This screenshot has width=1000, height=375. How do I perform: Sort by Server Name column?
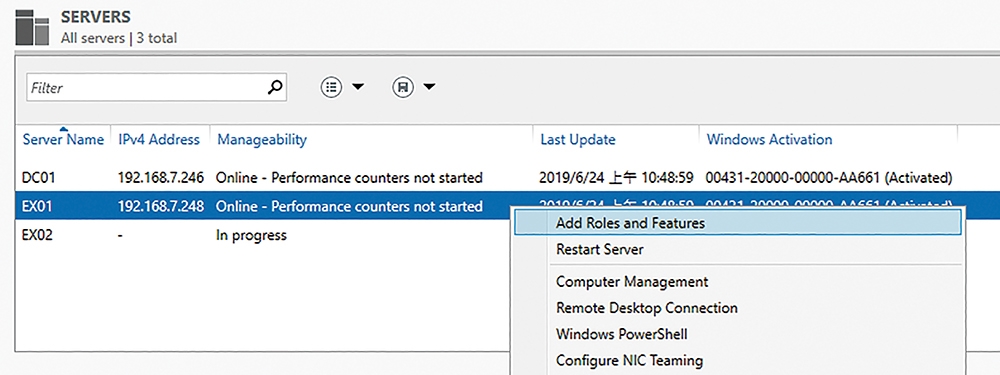[63, 139]
